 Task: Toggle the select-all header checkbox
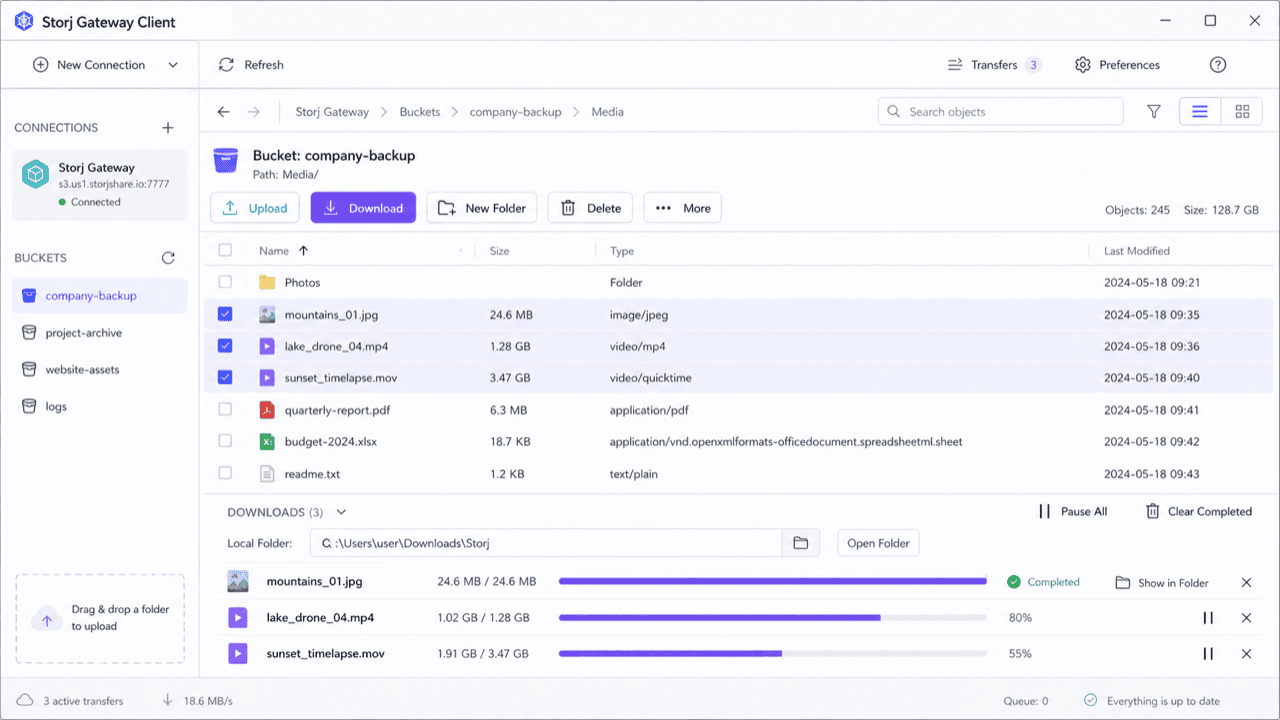click(225, 251)
